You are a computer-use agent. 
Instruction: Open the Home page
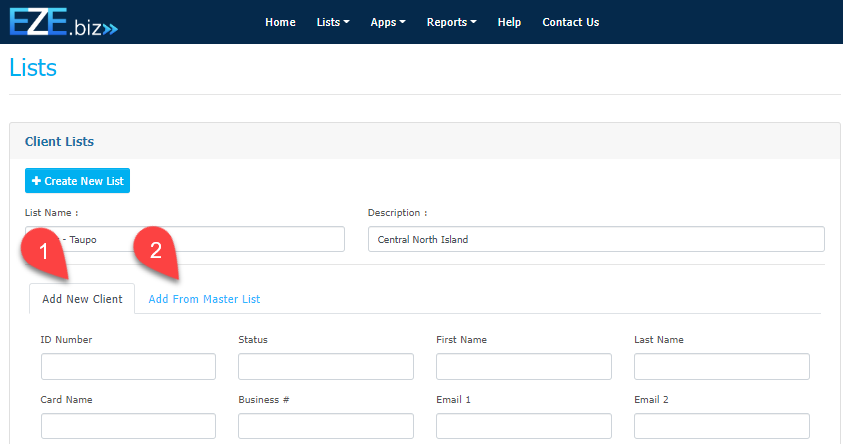tap(280, 22)
